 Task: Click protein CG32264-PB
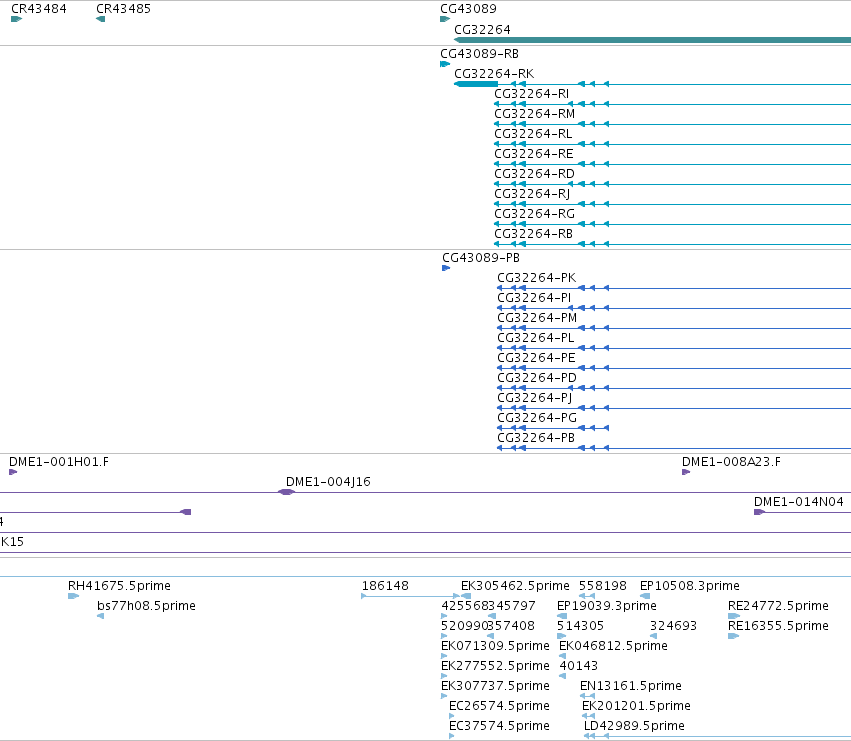536,438
